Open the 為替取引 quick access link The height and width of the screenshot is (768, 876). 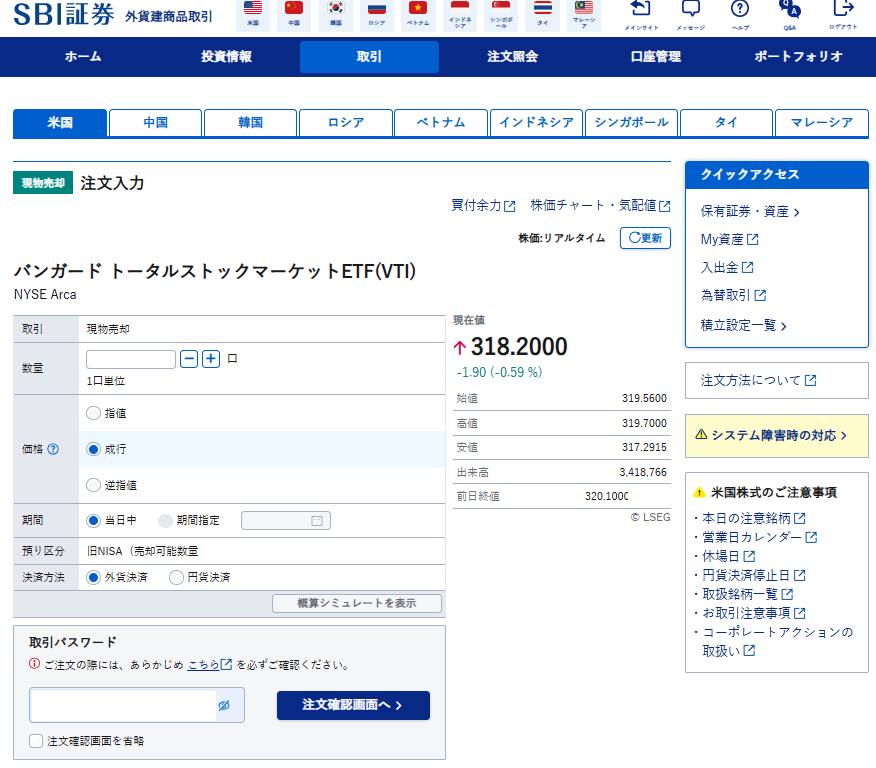click(x=733, y=295)
